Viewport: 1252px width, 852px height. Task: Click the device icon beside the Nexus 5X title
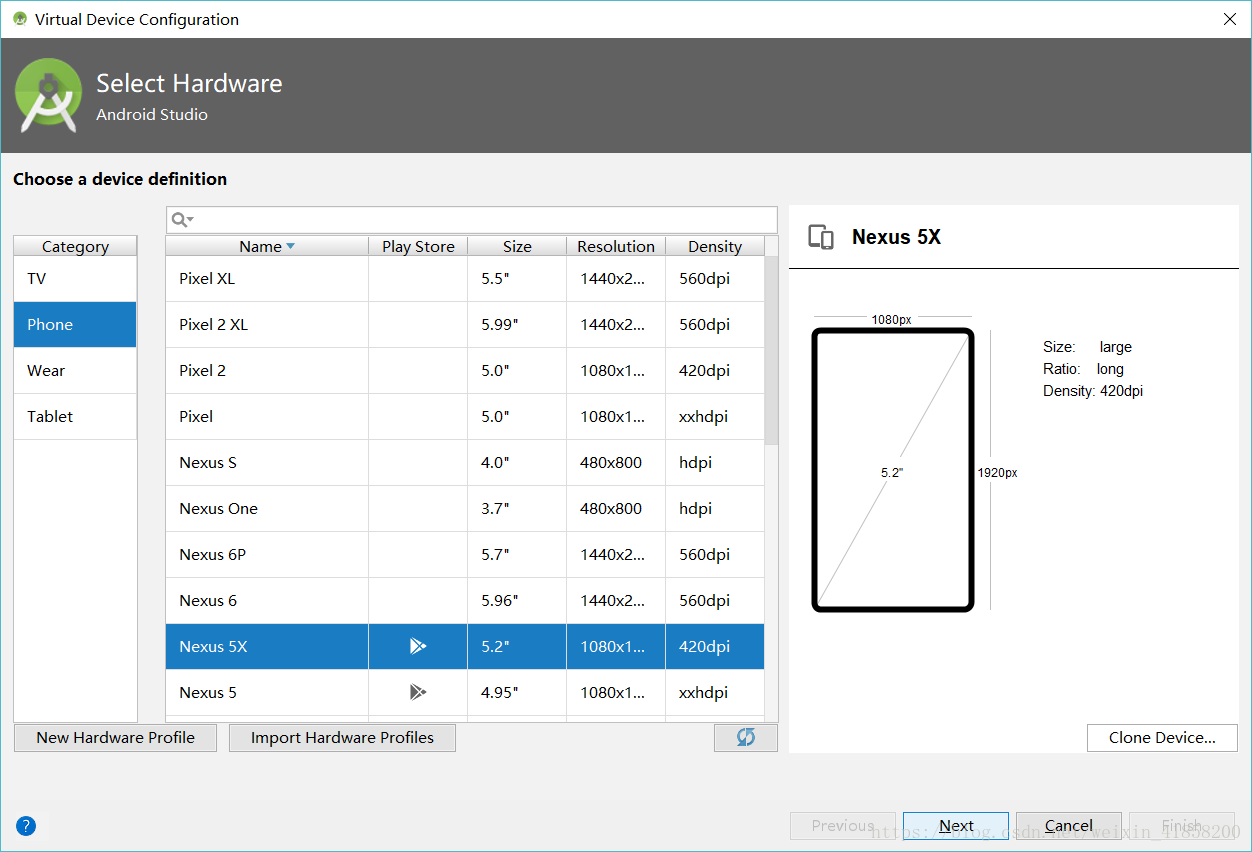coord(821,237)
